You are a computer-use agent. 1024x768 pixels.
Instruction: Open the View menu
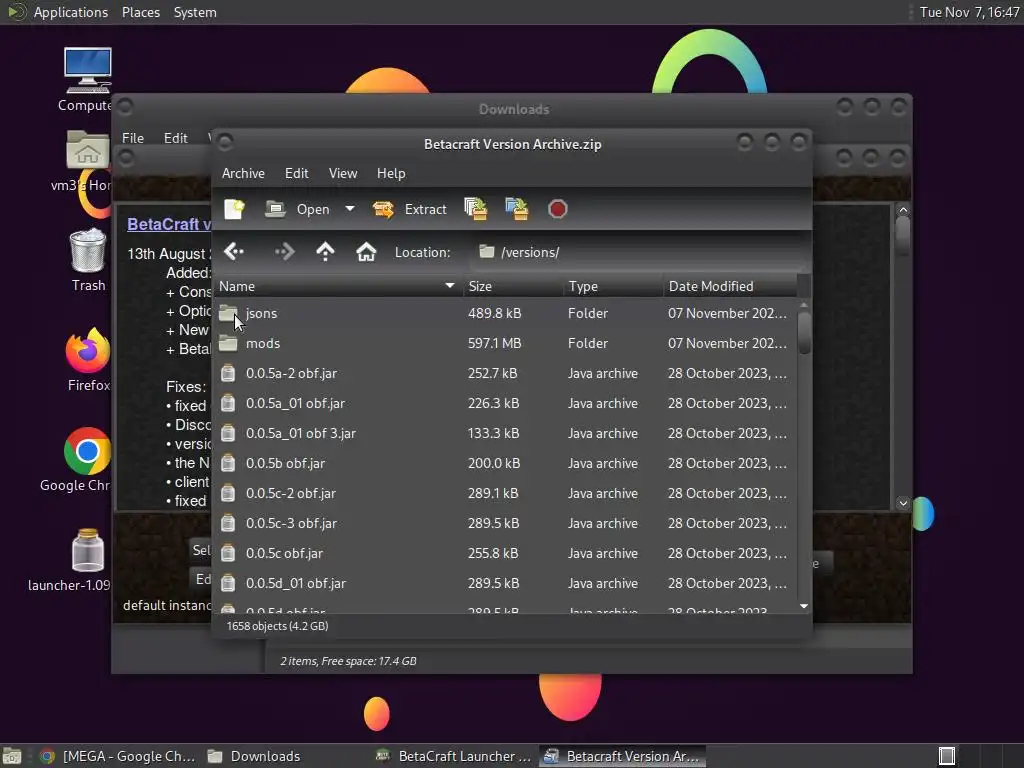343,173
